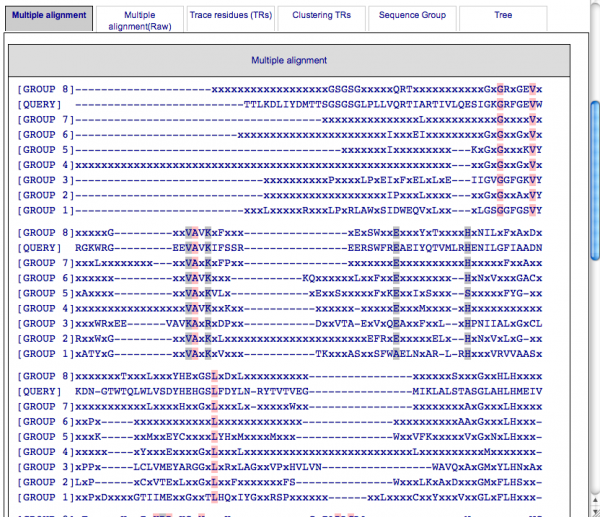
Task: Click the [GROUP 3] label in the second alignment block
Action: click(38, 323)
